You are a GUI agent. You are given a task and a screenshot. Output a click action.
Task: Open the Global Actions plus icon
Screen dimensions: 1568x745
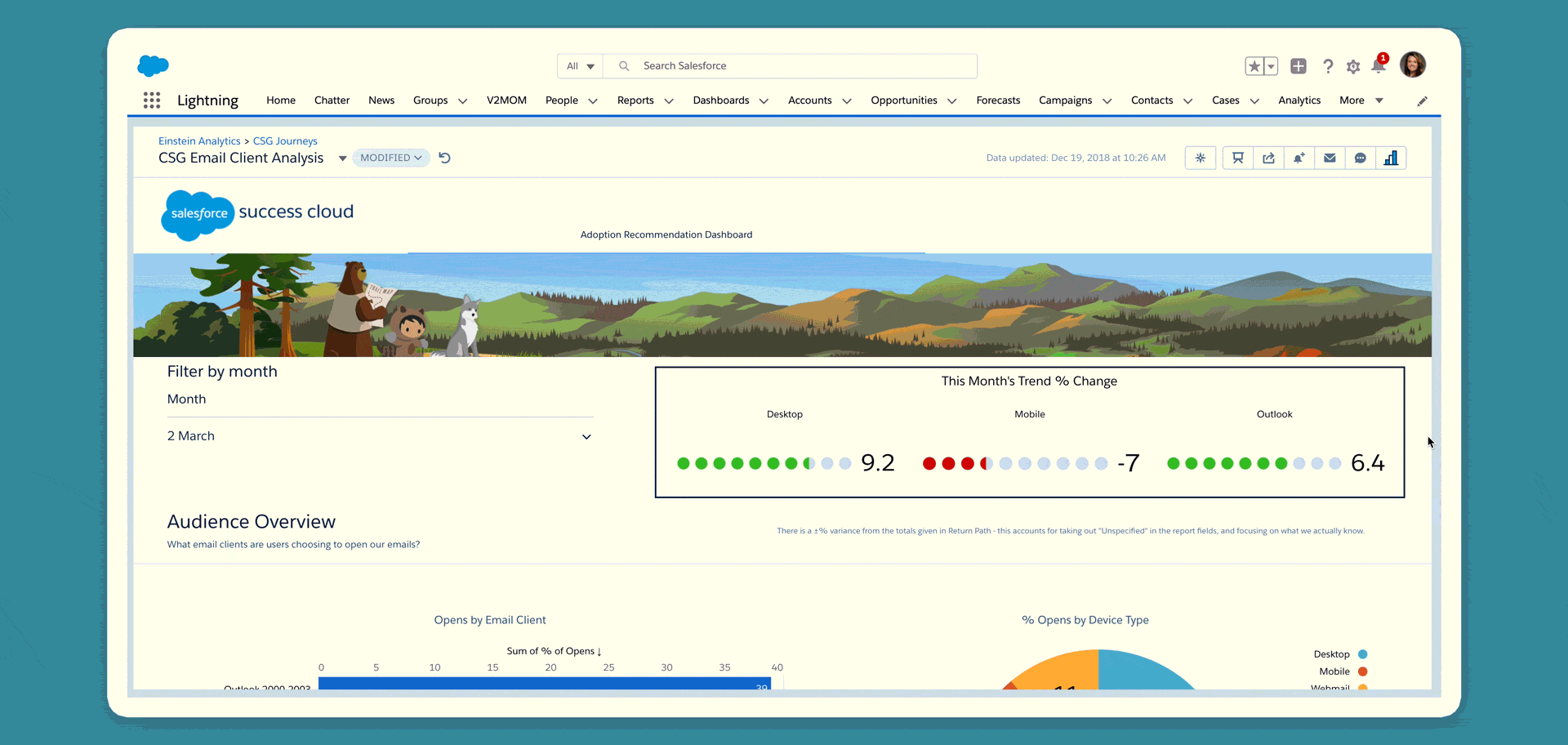coord(1298,66)
